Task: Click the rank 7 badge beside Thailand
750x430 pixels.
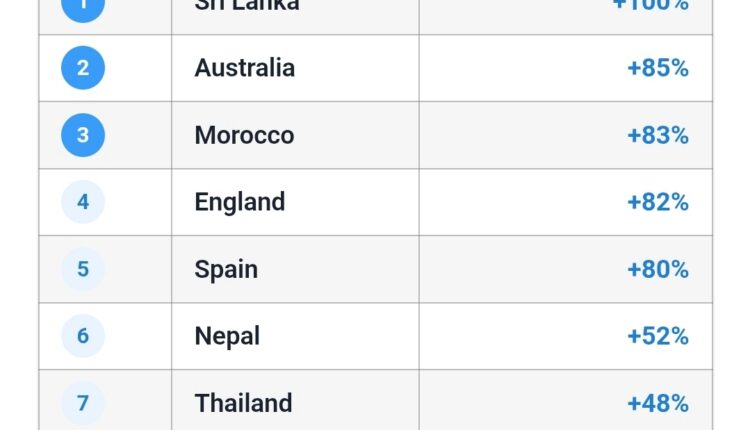Action: tap(83, 403)
